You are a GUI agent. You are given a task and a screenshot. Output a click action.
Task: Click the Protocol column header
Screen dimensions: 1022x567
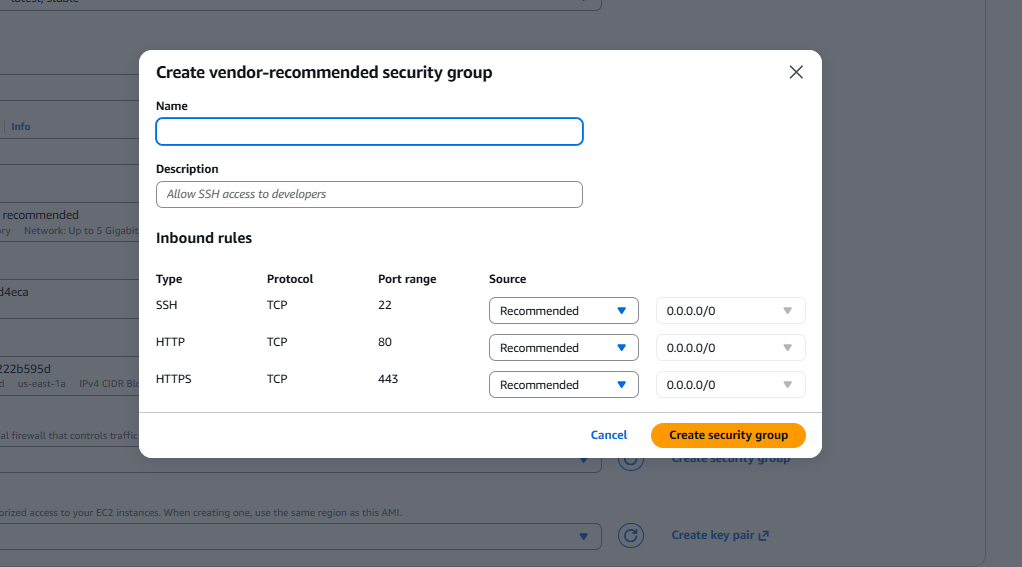[x=290, y=279]
